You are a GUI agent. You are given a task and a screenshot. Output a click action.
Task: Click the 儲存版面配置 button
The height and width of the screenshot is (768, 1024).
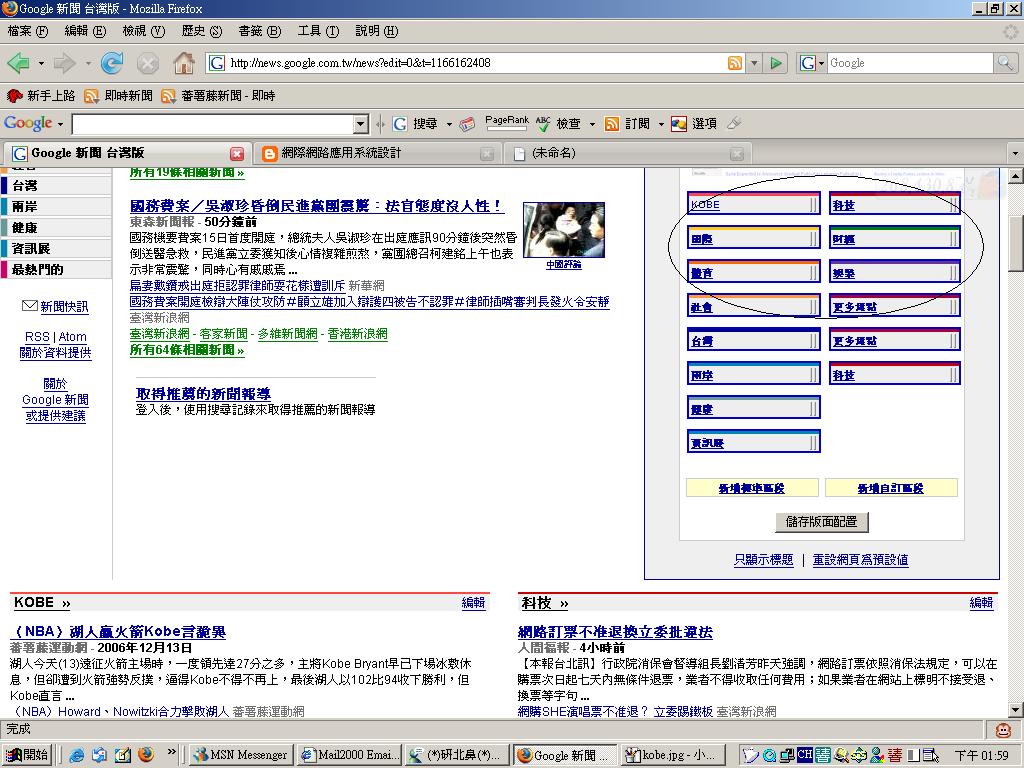coord(822,522)
